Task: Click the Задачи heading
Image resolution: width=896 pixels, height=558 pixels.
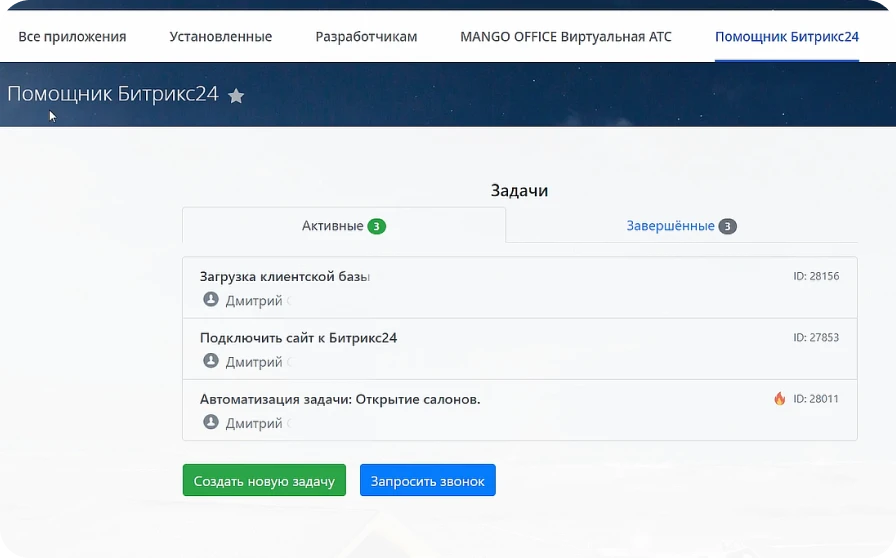Action: point(519,190)
